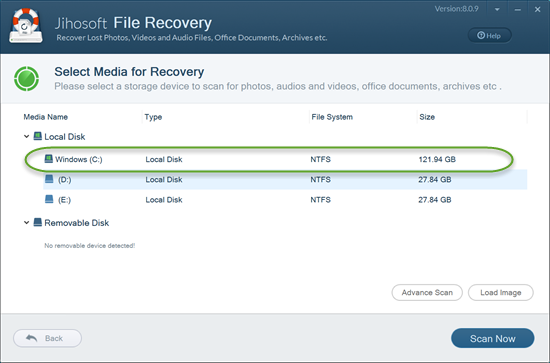Click the 'No removable device detected!' message
The height and width of the screenshot is (363, 550).
tap(89, 246)
